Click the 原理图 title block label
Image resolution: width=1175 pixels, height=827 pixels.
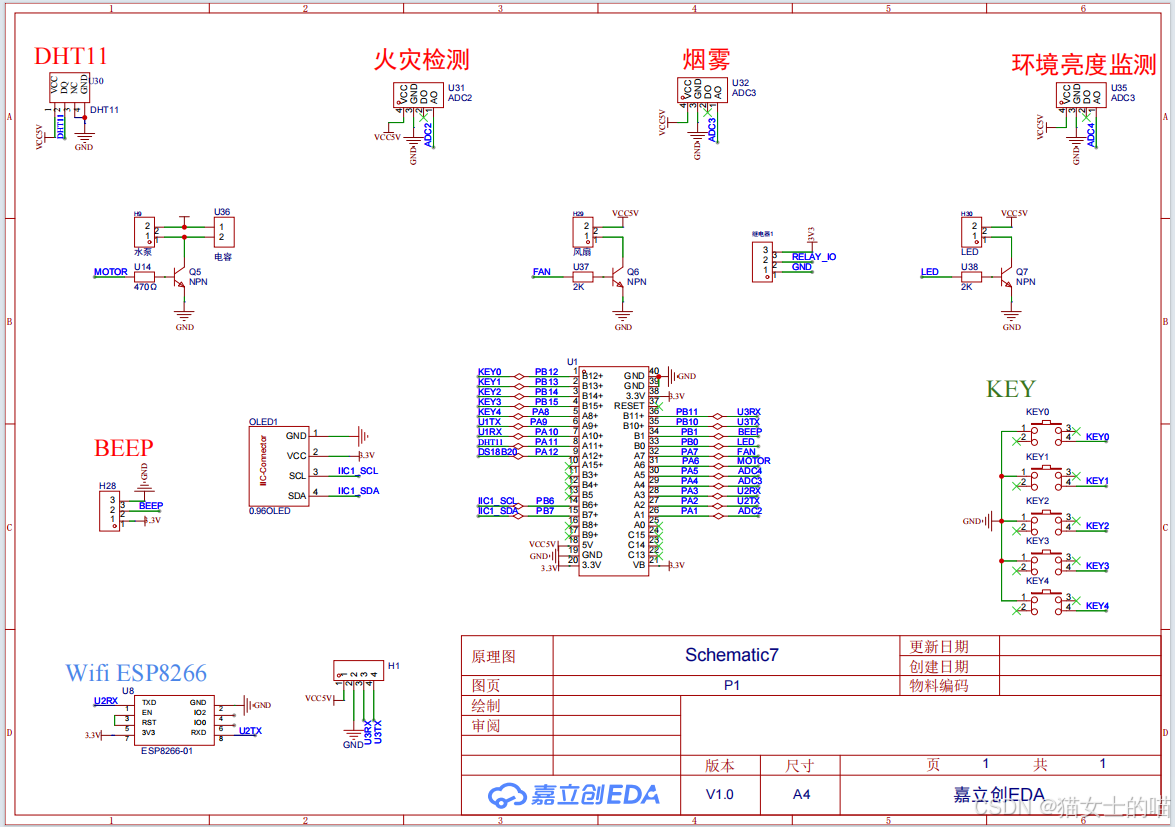493,656
